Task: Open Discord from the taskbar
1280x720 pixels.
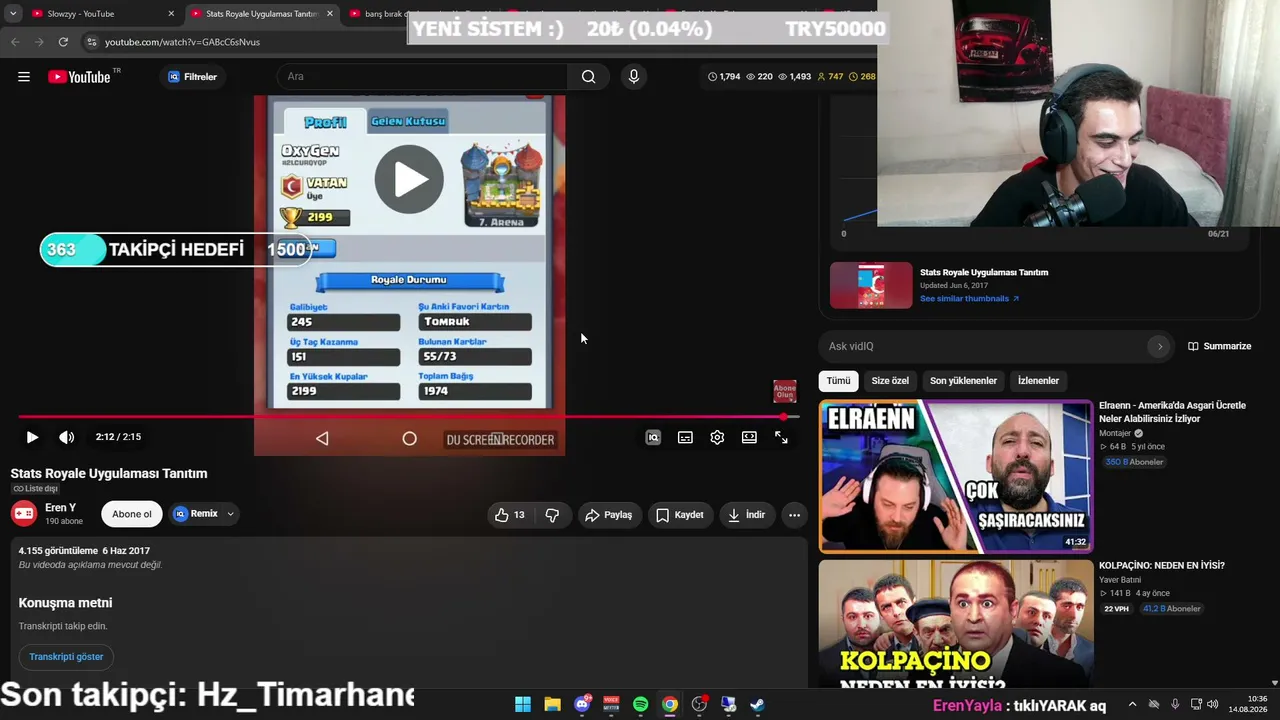Action: pos(582,705)
